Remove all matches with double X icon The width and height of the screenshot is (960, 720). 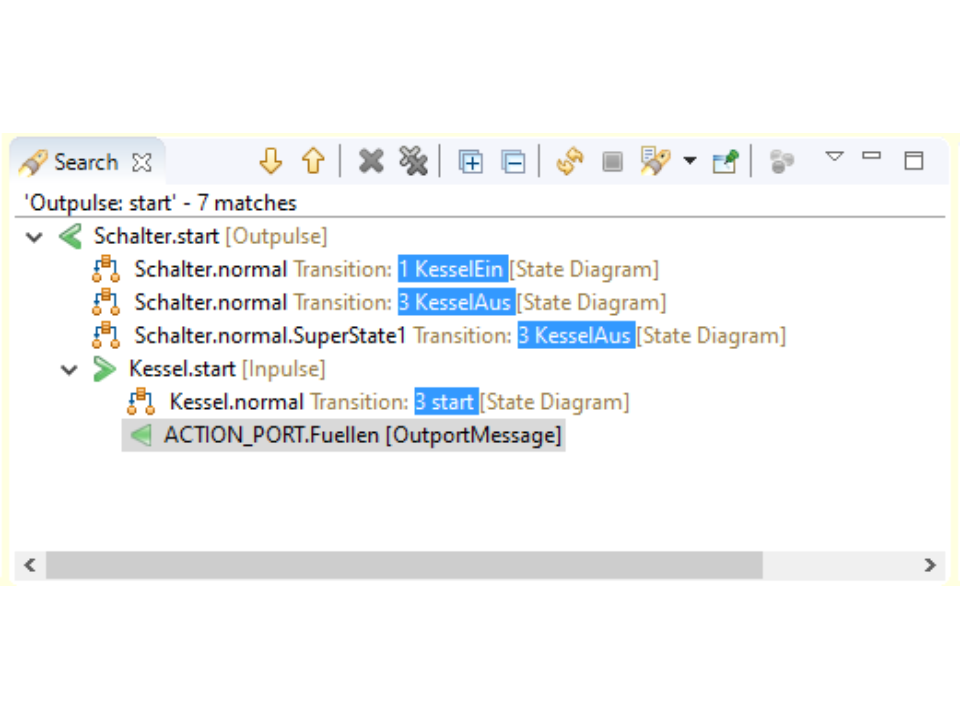[x=413, y=161]
